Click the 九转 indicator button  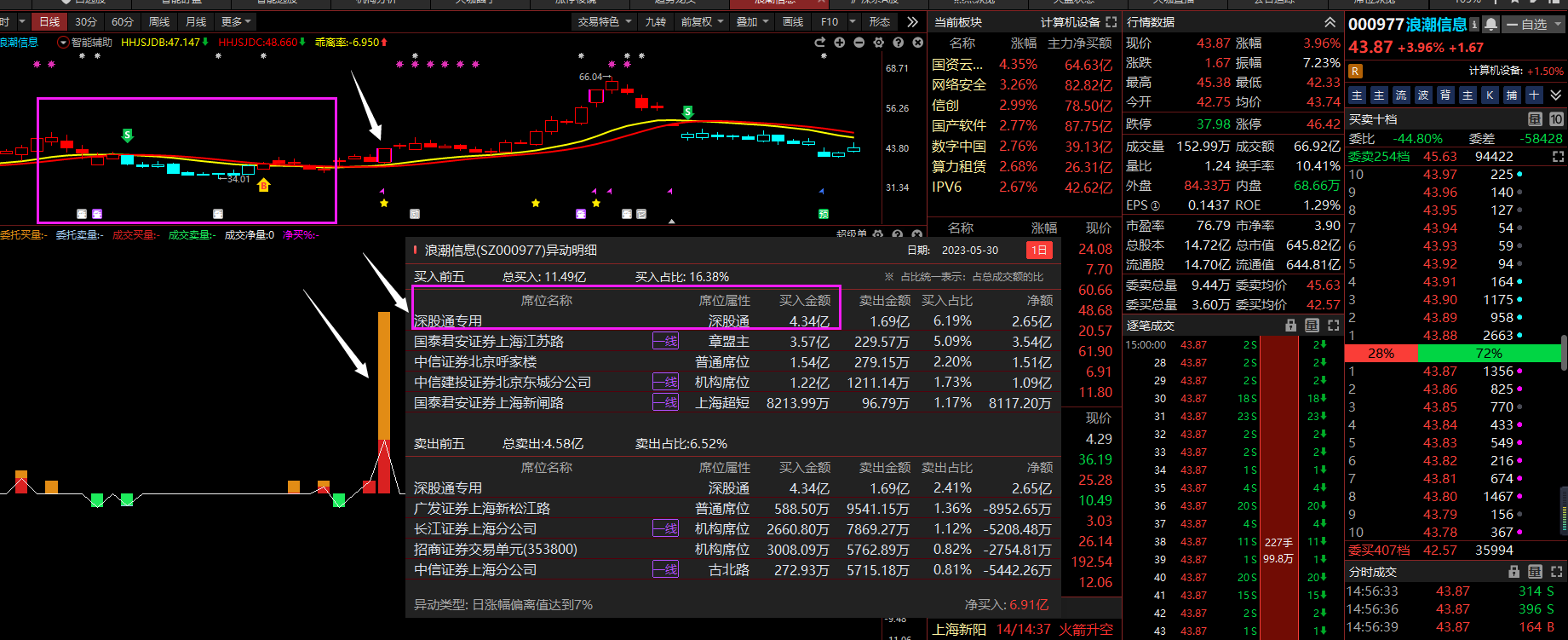tap(656, 21)
